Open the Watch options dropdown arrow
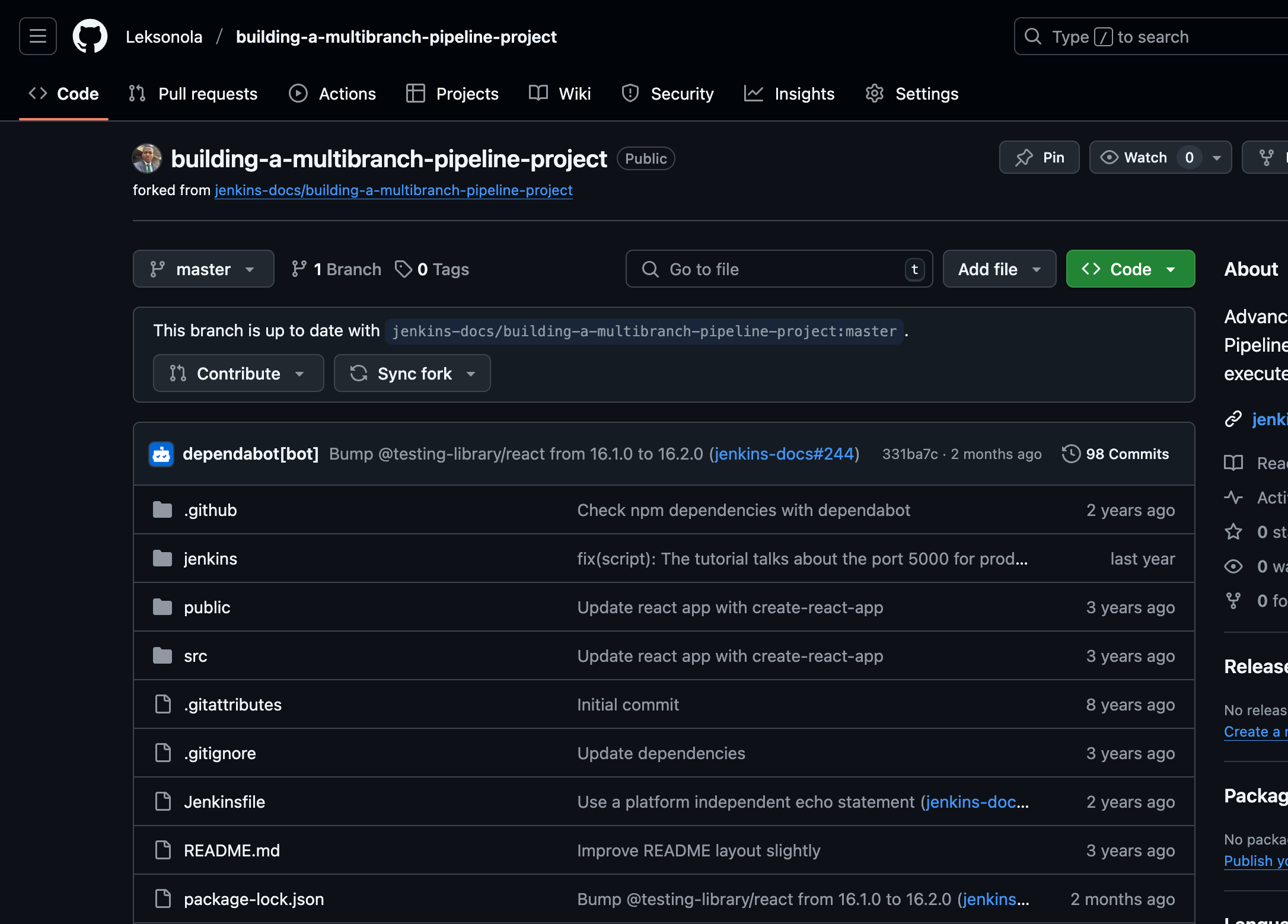The image size is (1288, 924). (1217, 158)
